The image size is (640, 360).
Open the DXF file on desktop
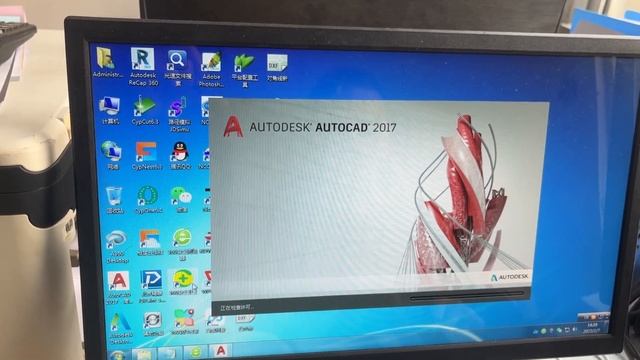pyautogui.click(x=277, y=68)
